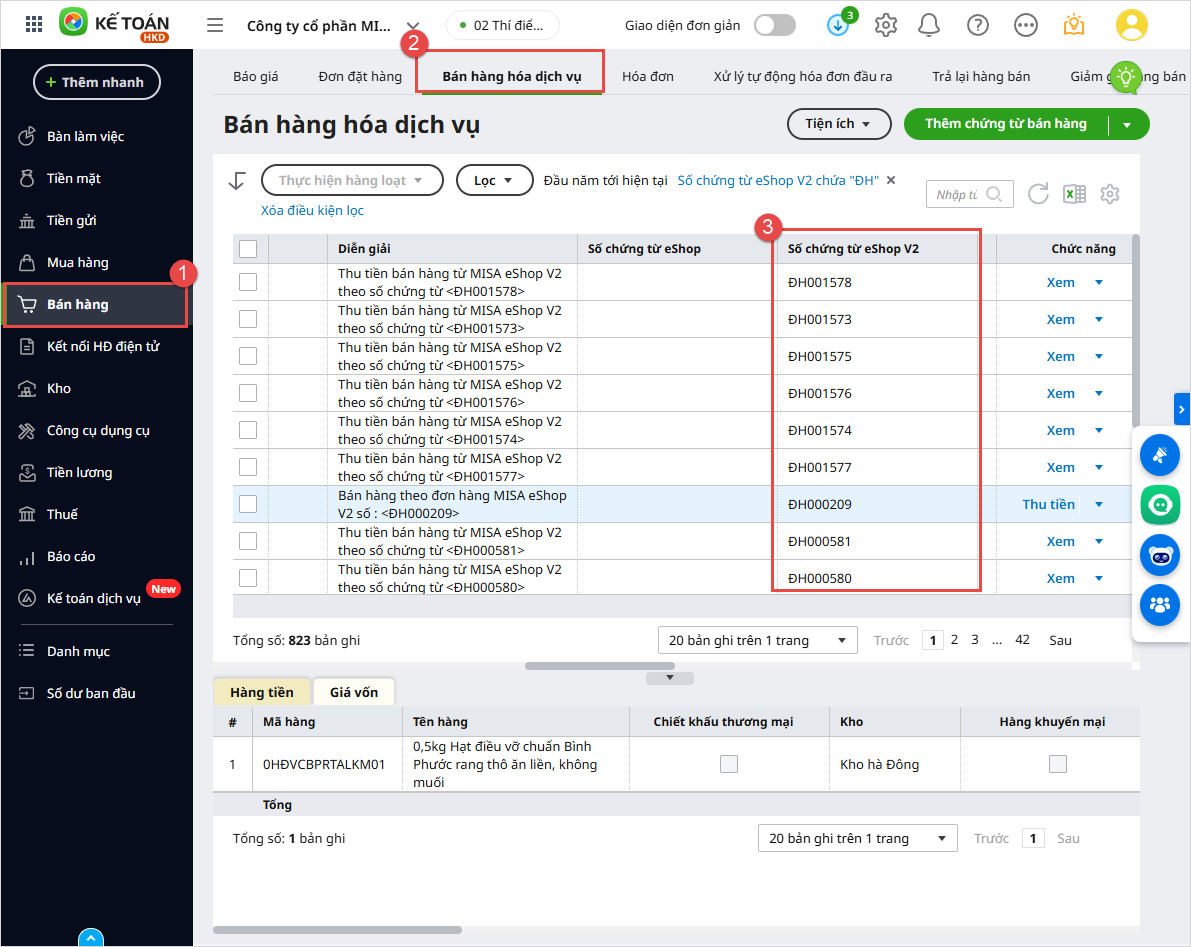1191x947 pixels.
Task: Toggle the Giao diện đơn giản switch
Action: pyautogui.click(x=775, y=25)
